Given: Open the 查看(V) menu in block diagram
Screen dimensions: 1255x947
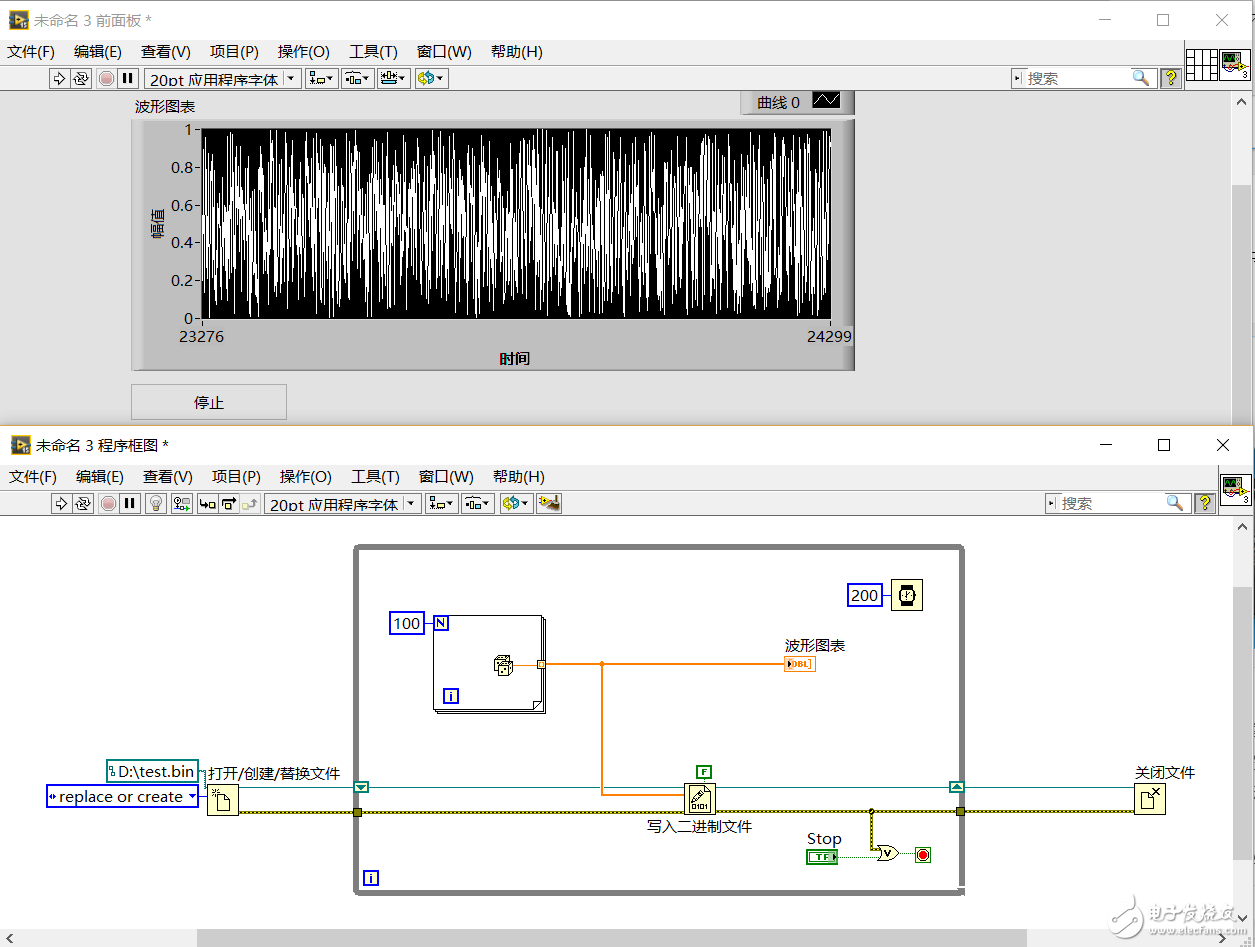Looking at the screenshot, I should click(167, 477).
